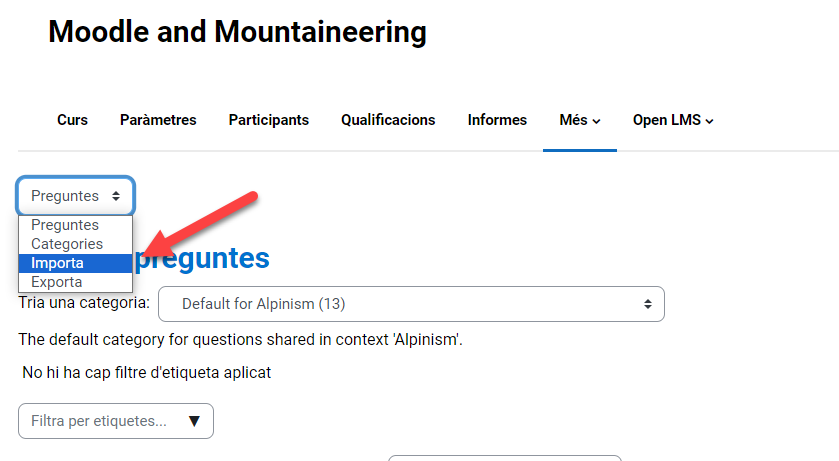The height and width of the screenshot is (461, 839).
Task: Pick Exporta from the dropdown list
Action: tap(57, 282)
